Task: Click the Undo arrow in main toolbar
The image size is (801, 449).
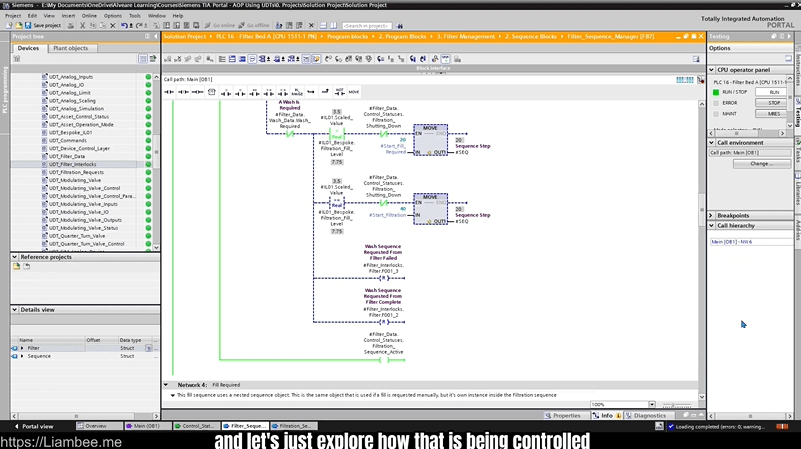Action: (124, 25)
